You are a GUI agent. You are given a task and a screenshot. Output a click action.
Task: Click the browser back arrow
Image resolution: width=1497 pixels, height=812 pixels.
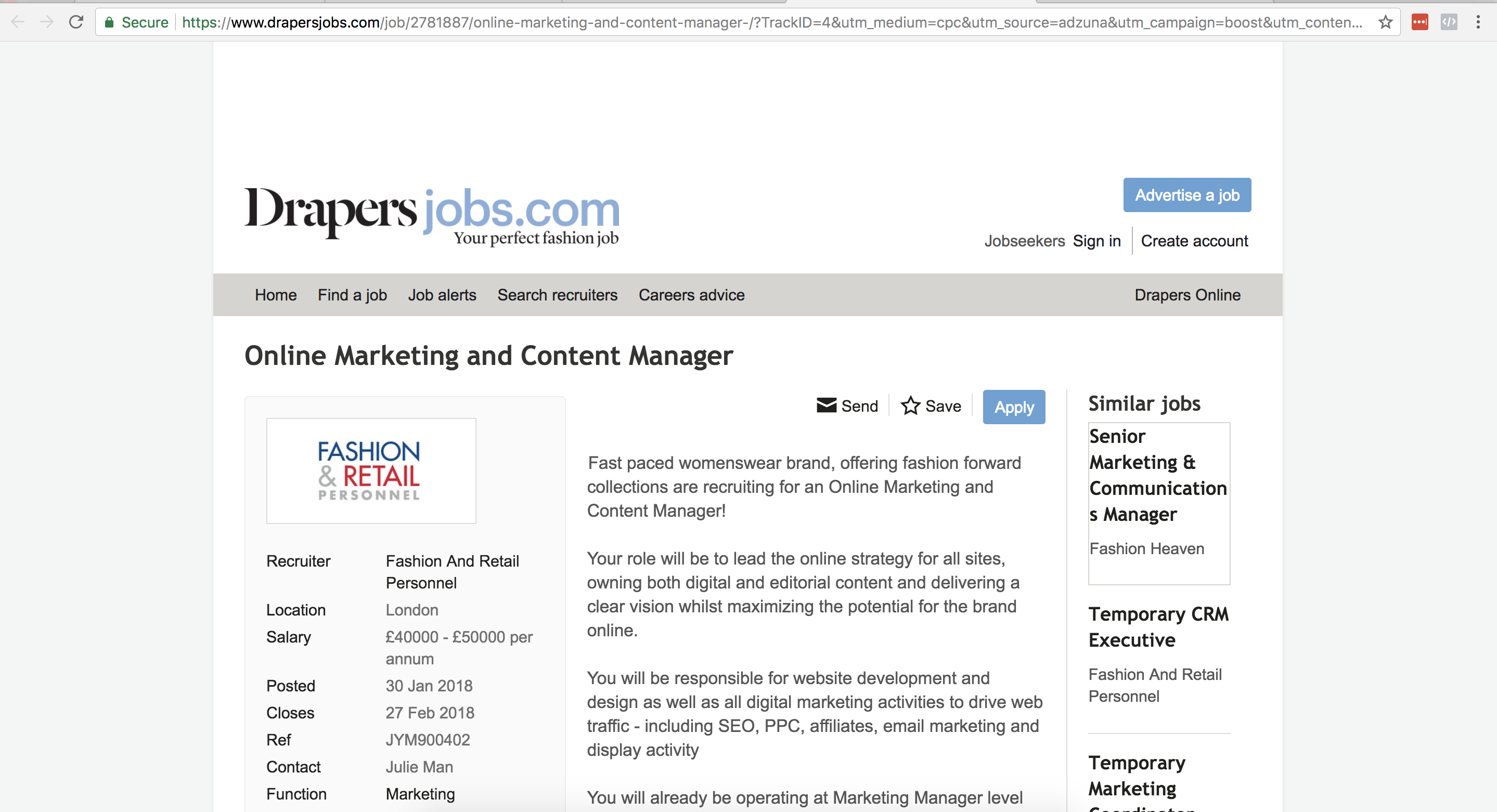(x=18, y=22)
